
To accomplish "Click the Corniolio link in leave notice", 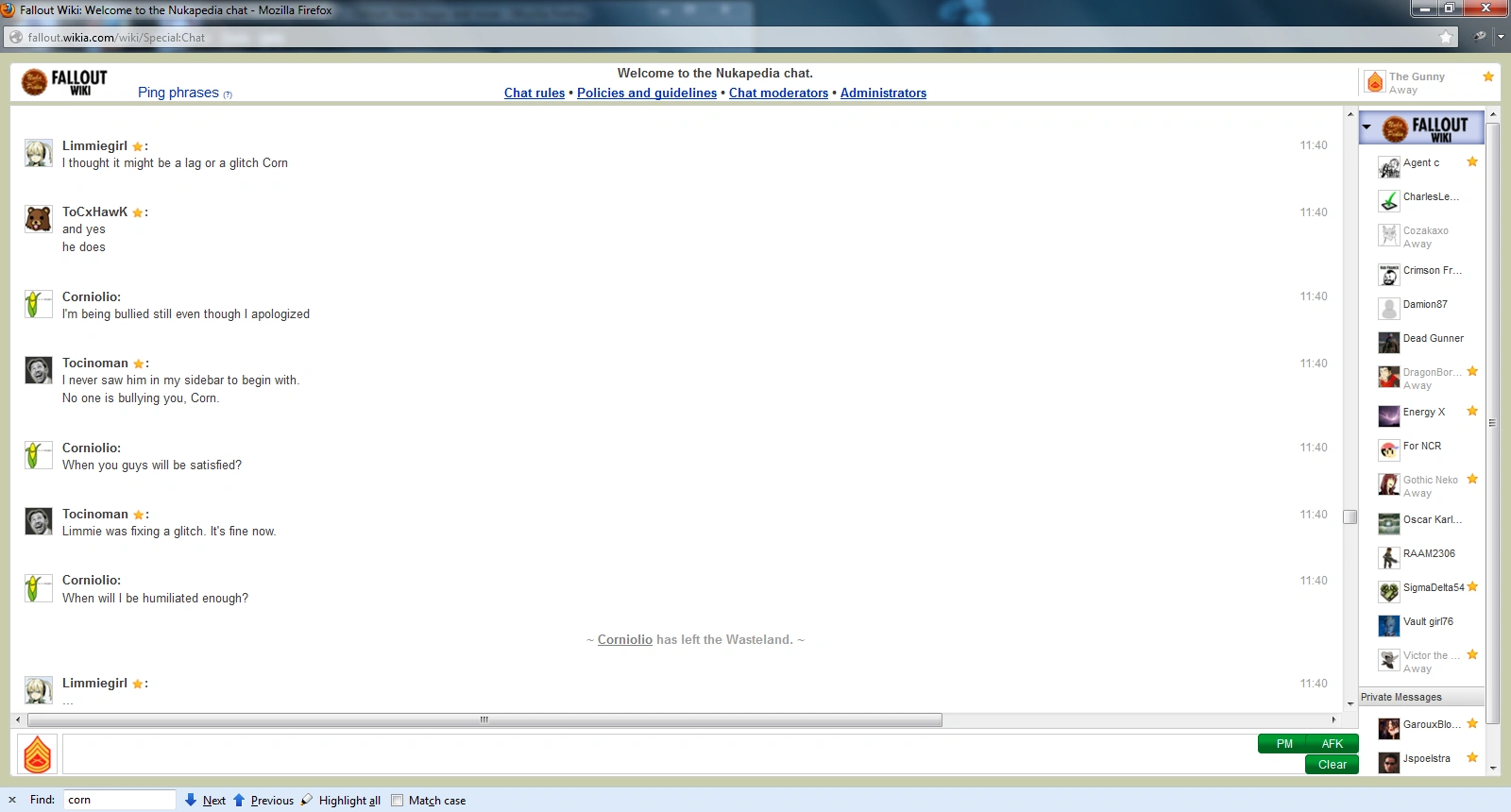I will click(x=625, y=639).
